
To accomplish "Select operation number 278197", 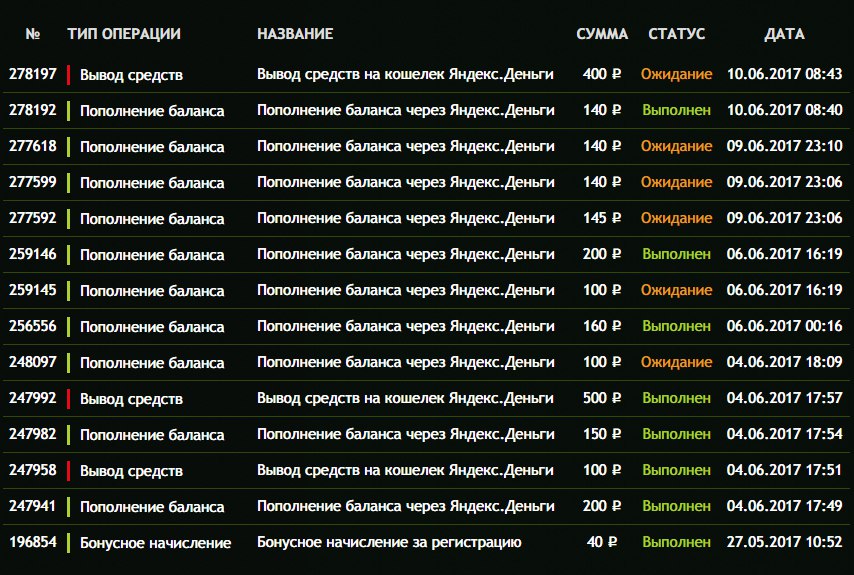I will (33, 74).
